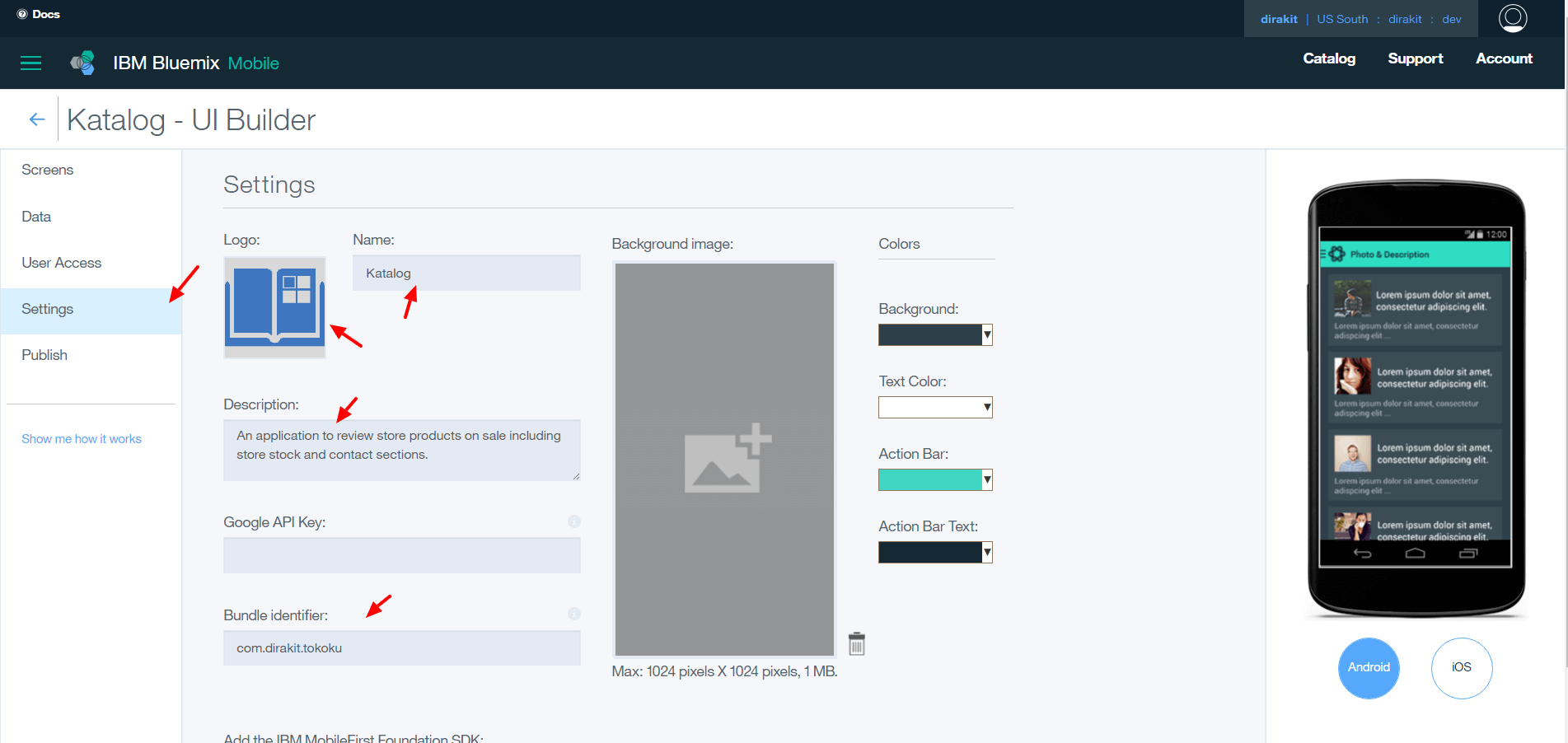
Task: Click the IBM Bluemix logo icon
Action: pyautogui.click(x=83, y=63)
